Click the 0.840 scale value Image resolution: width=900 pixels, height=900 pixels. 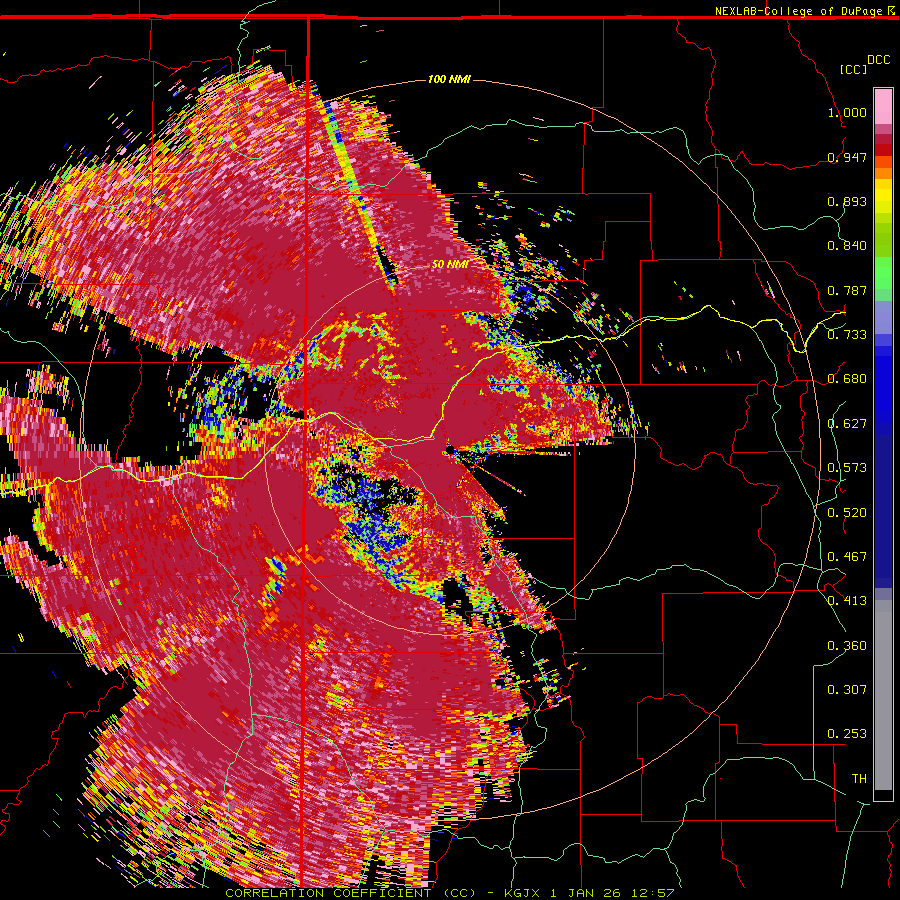click(x=847, y=246)
